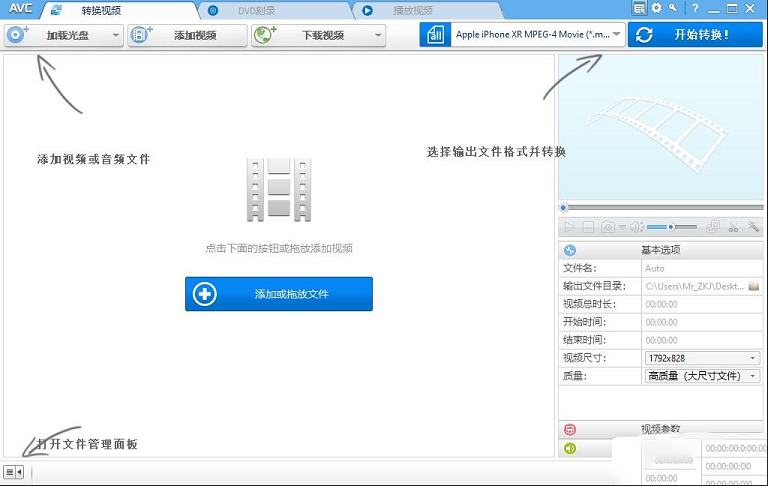This screenshot has height=486, width=768.
Task: Click the 添加视频 add video button
Action: (x=188, y=35)
